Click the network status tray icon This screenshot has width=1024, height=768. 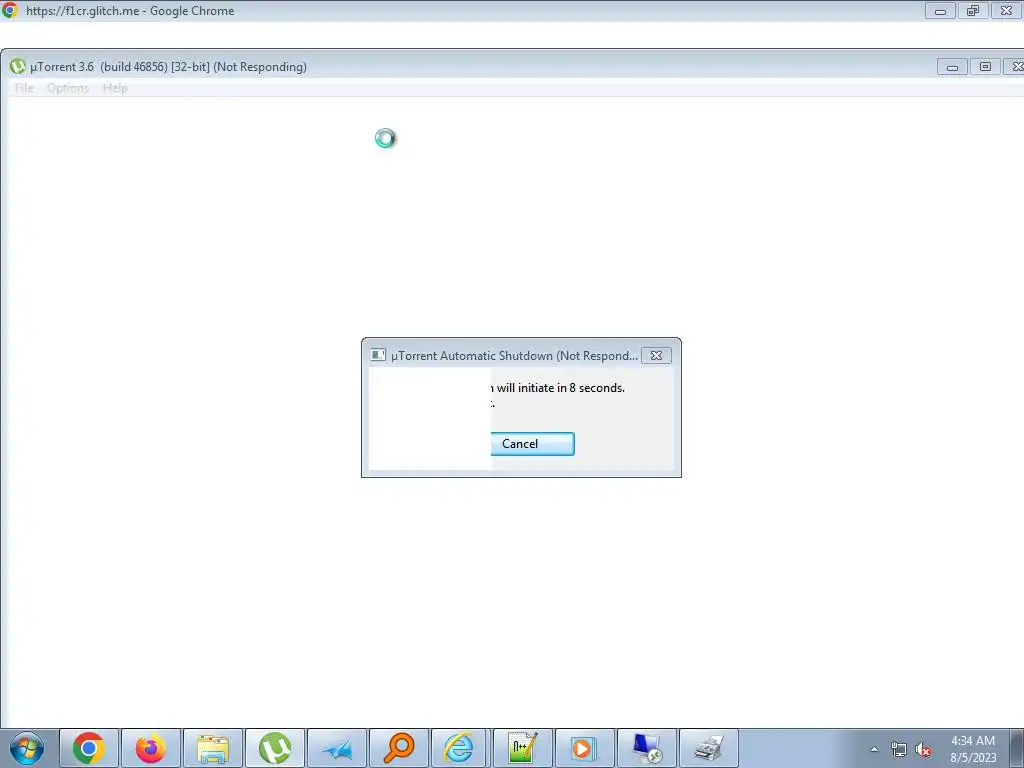(899, 750)
